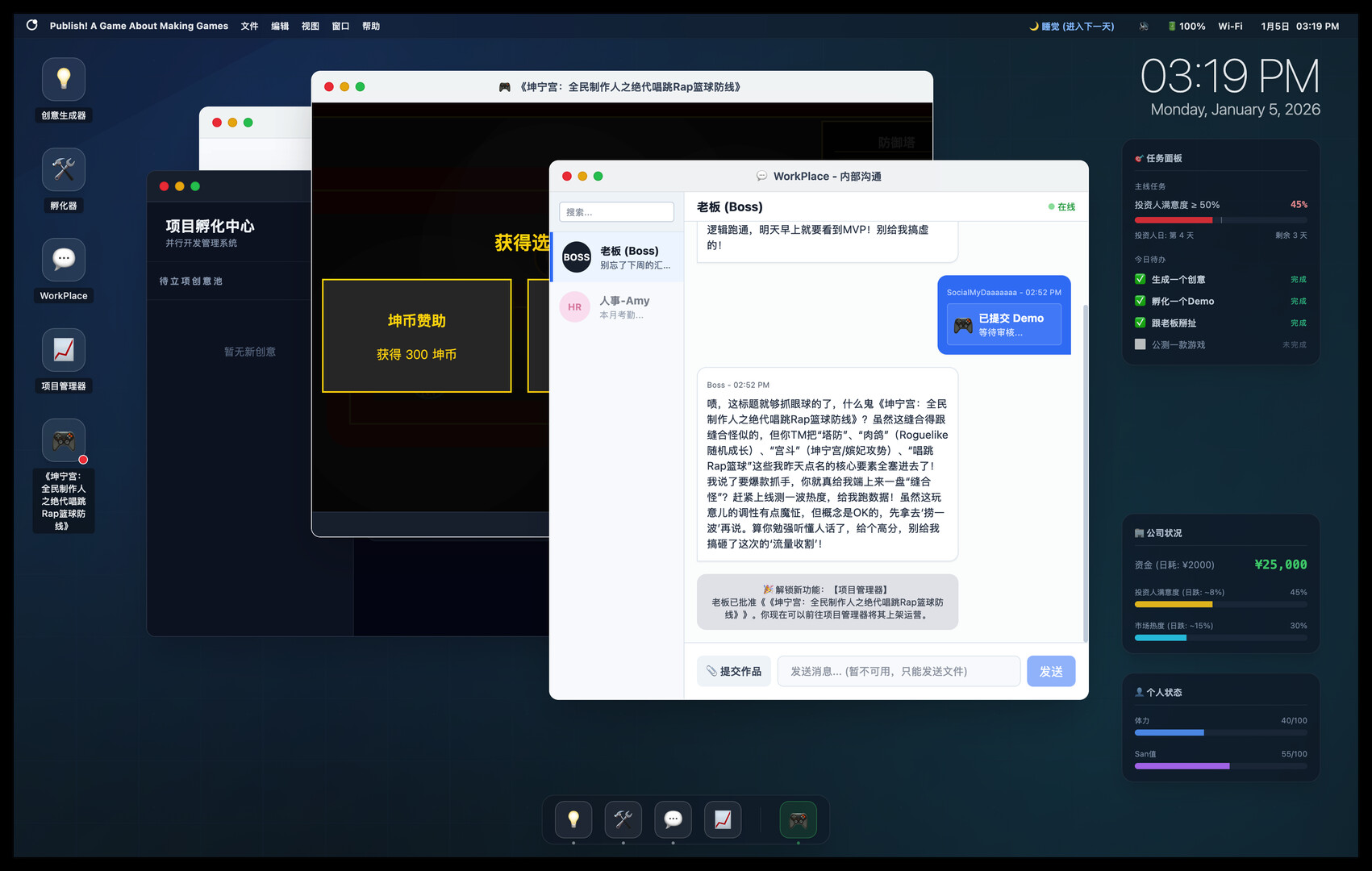Open the 创意生成器 lightbulb desktop icon
This screenshot has width=1372, height=871.
(64, 80)
